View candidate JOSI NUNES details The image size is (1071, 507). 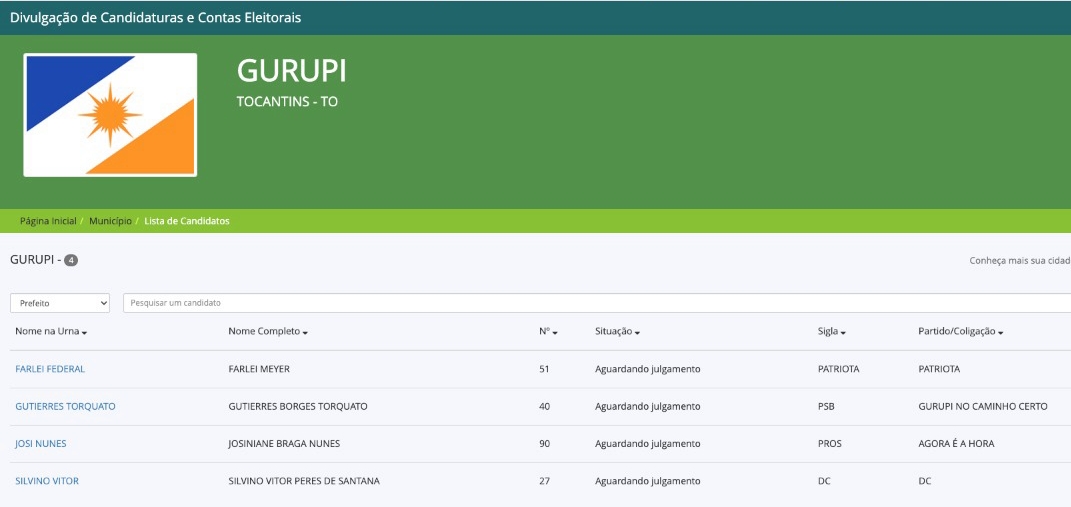click(41, 444)
